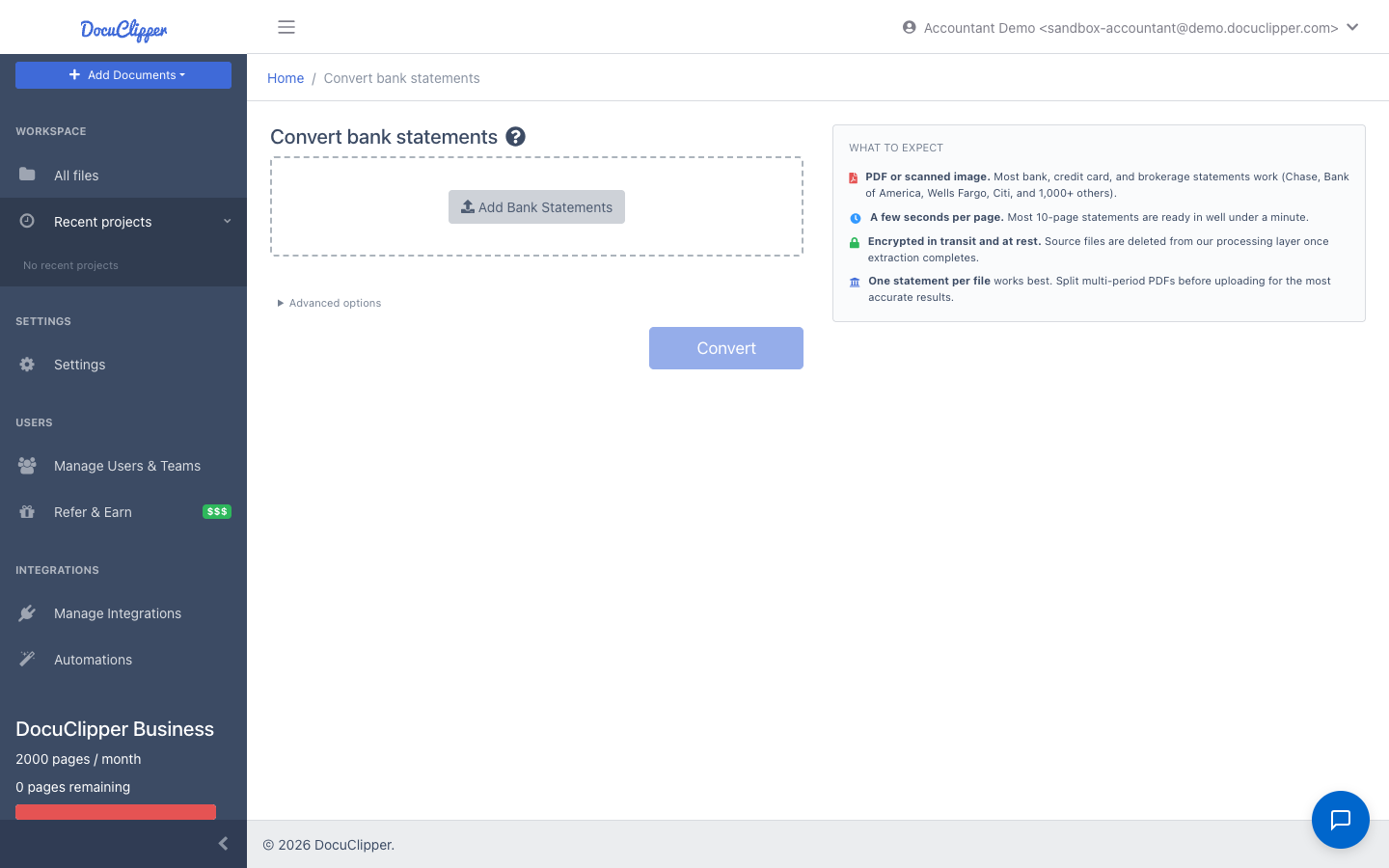1389x868 pixels.
Task: Go to Home via the breadcrumb link
Action: pos(286,78)
